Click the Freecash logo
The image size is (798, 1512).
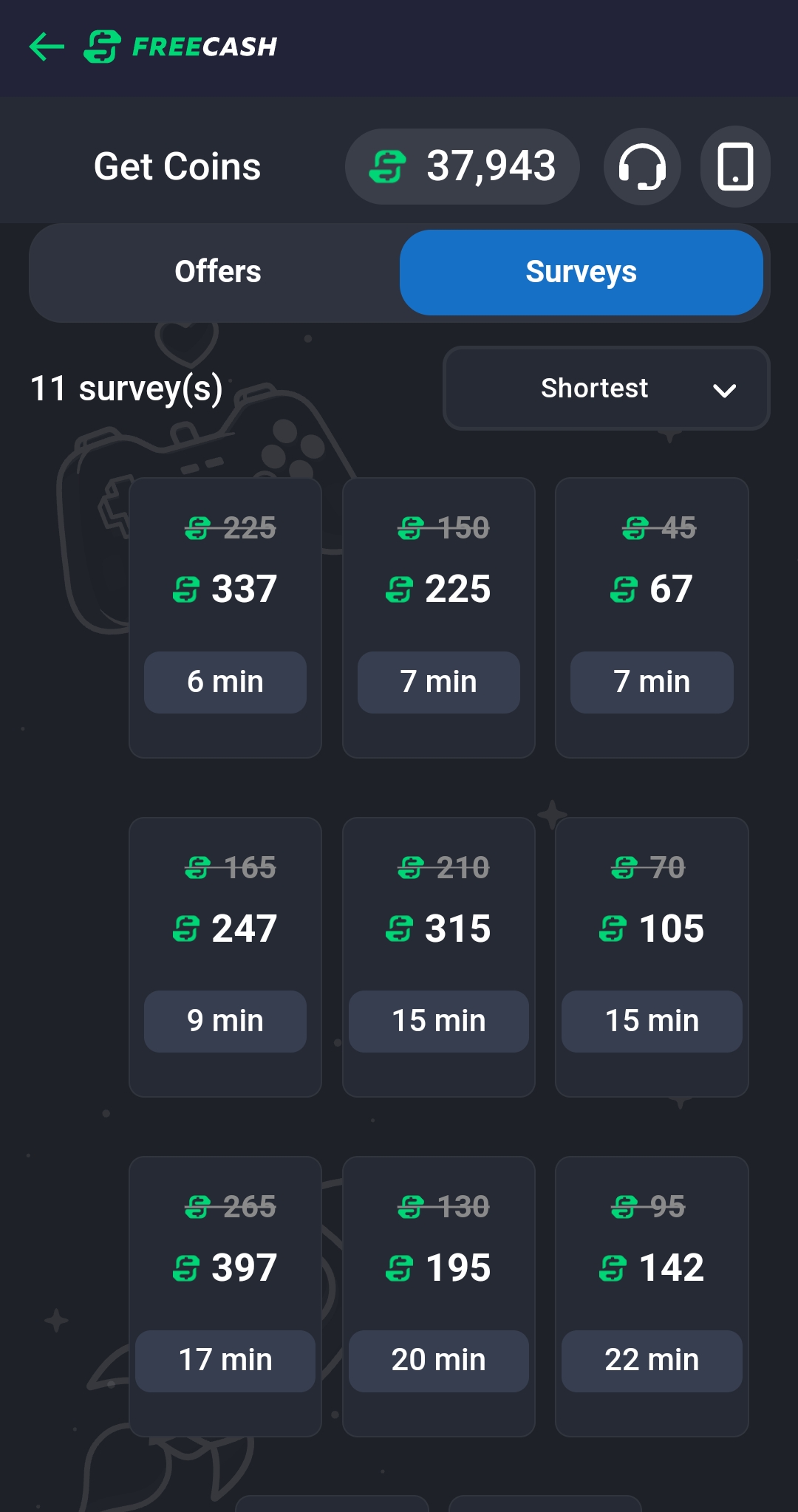coord(181,47)
